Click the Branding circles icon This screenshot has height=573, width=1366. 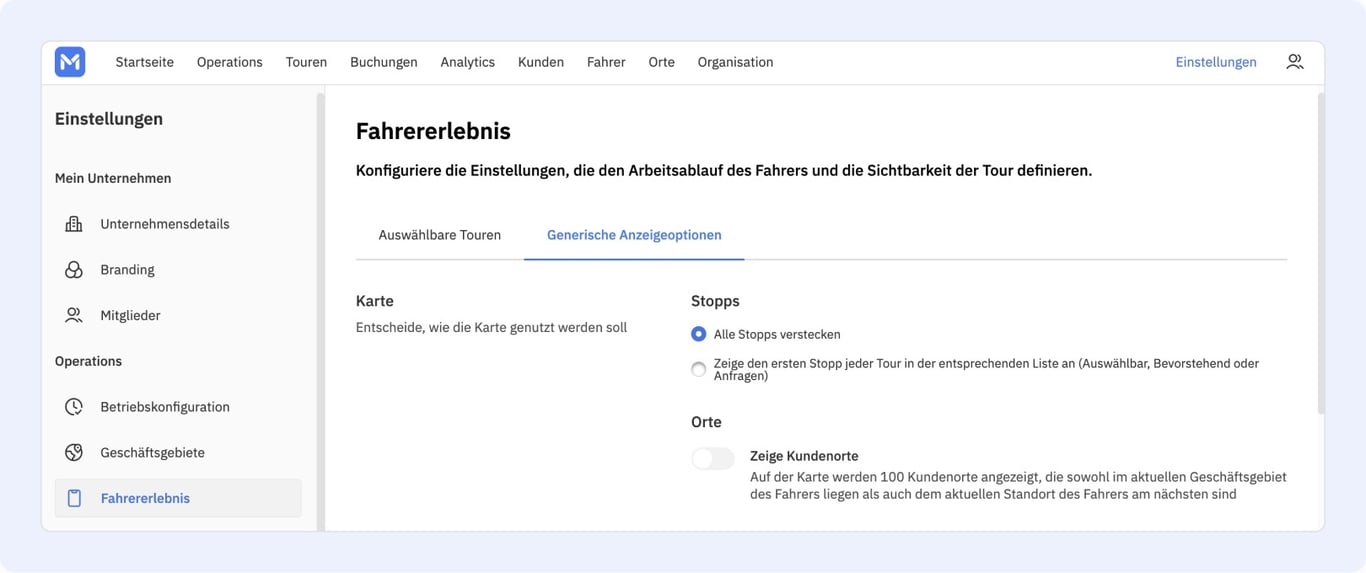click(74, 270)
